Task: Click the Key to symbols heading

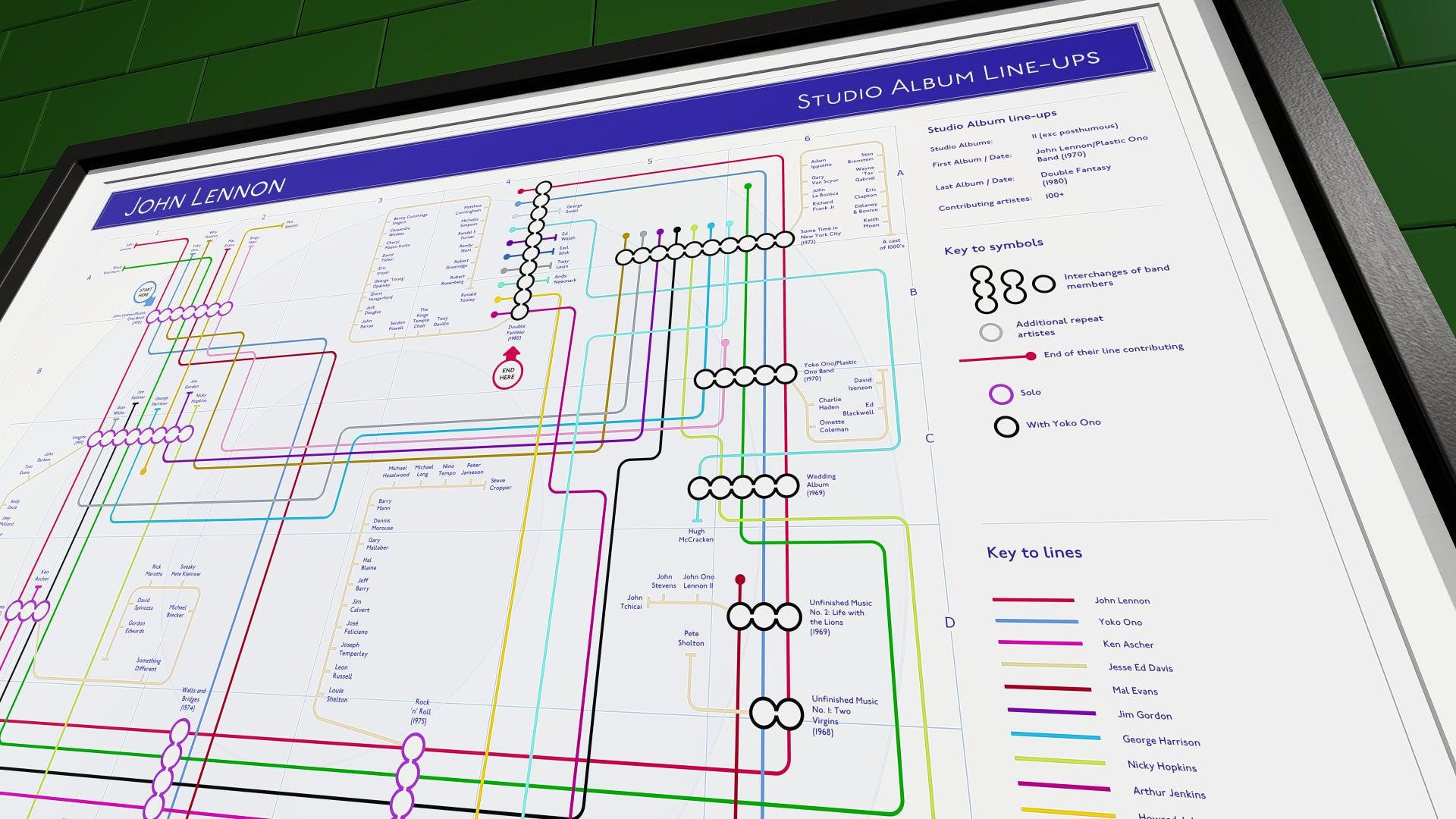Action: [x=993, y=246]
